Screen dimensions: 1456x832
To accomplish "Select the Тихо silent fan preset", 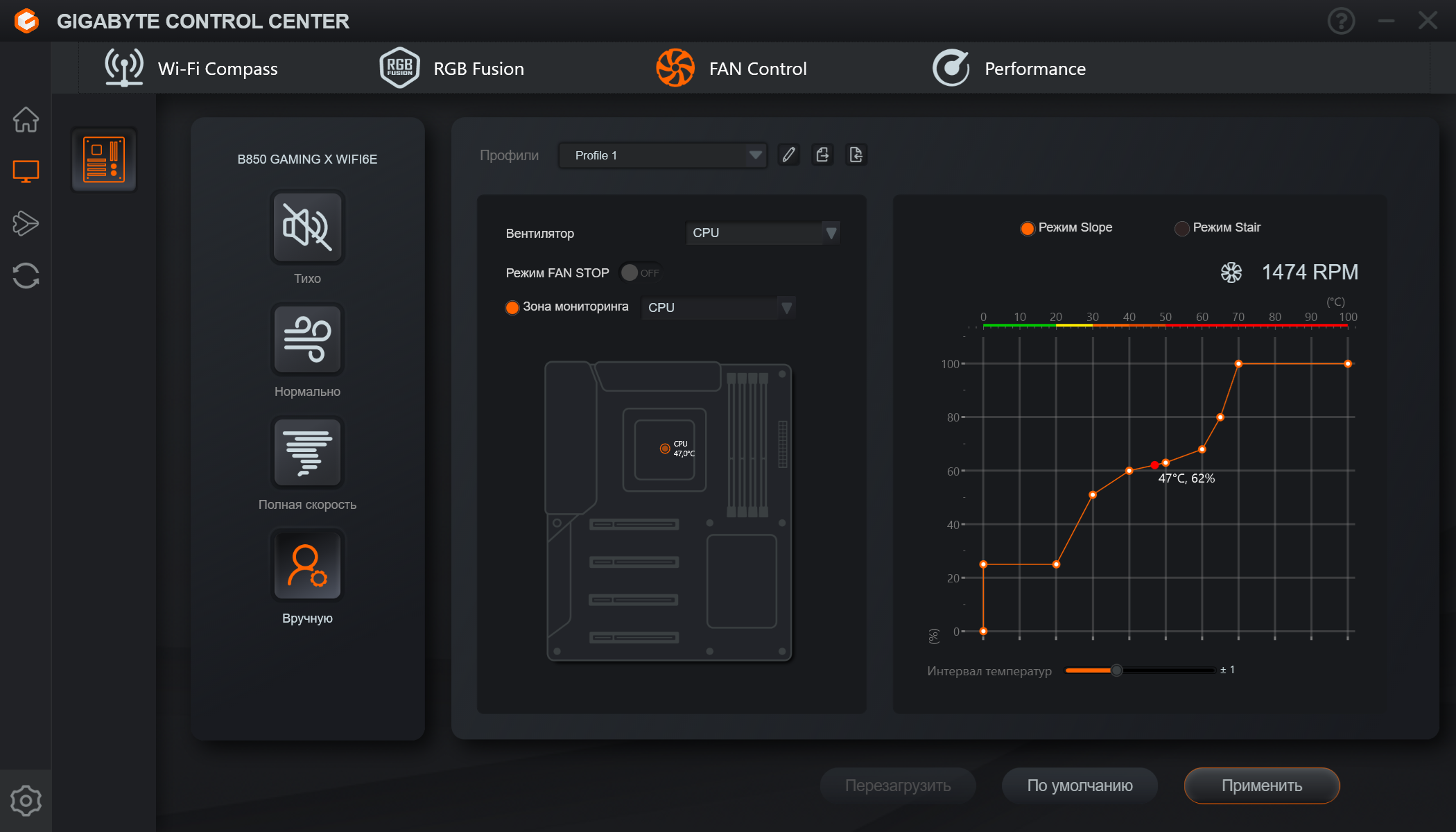I will click(x=307, y=227).
